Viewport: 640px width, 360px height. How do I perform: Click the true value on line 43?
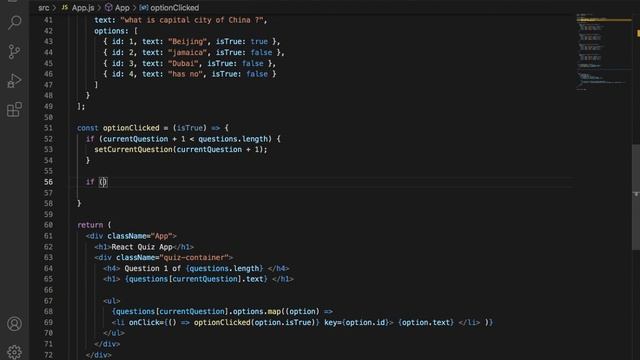tap(259, 42)
